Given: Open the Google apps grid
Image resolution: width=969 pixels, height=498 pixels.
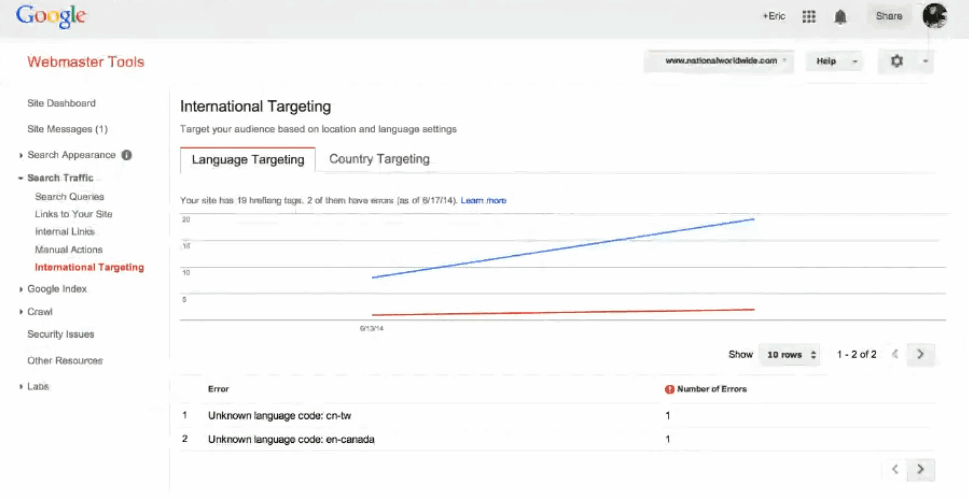Looking at the screenshot, I should pos(809,17).
